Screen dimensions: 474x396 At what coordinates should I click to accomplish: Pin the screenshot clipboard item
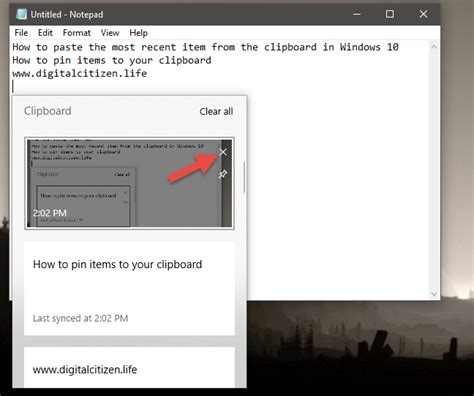pyautogui.click(x=223, y=174)
